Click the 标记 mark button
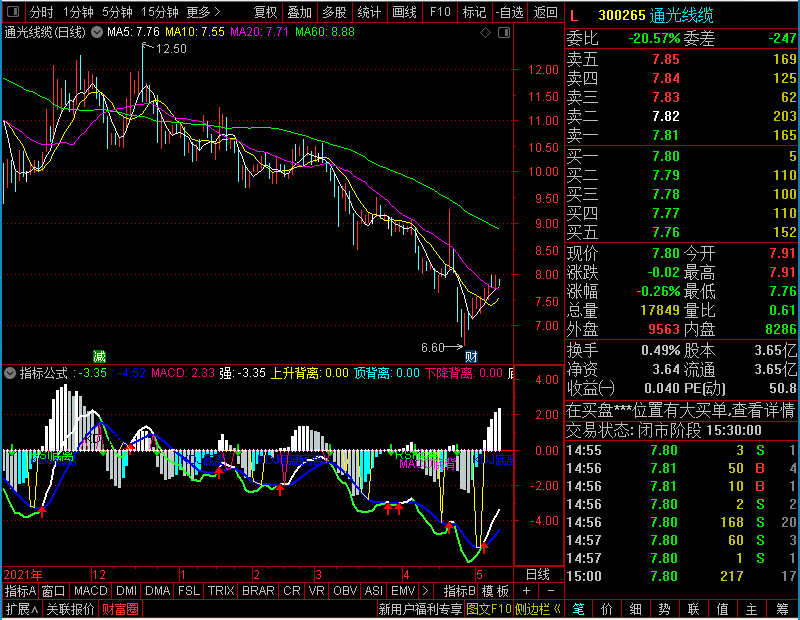The width and height of the screenshot is (800, 620). click(x=474, y=12)
